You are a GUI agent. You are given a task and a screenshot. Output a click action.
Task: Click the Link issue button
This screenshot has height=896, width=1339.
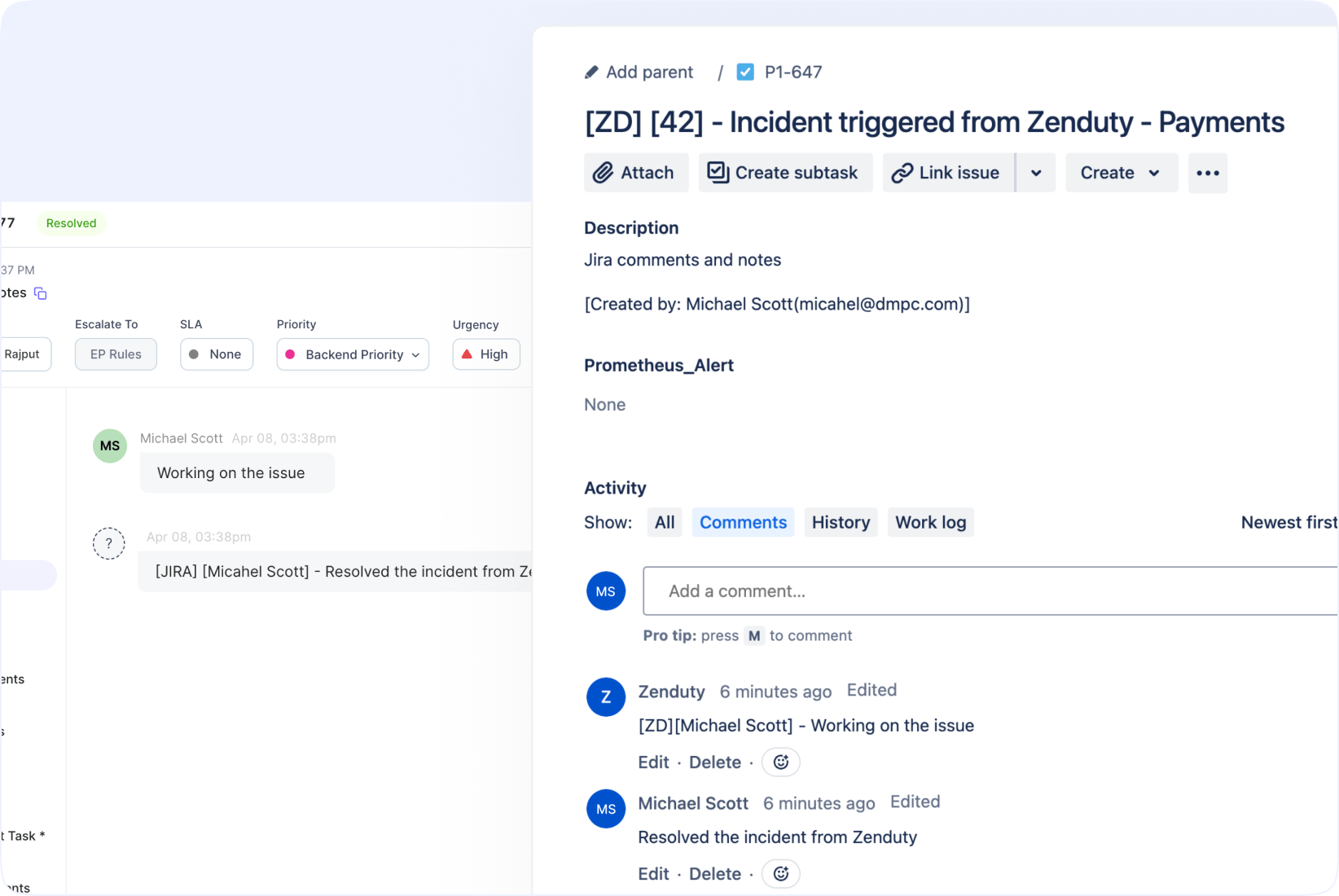(948, 173)
